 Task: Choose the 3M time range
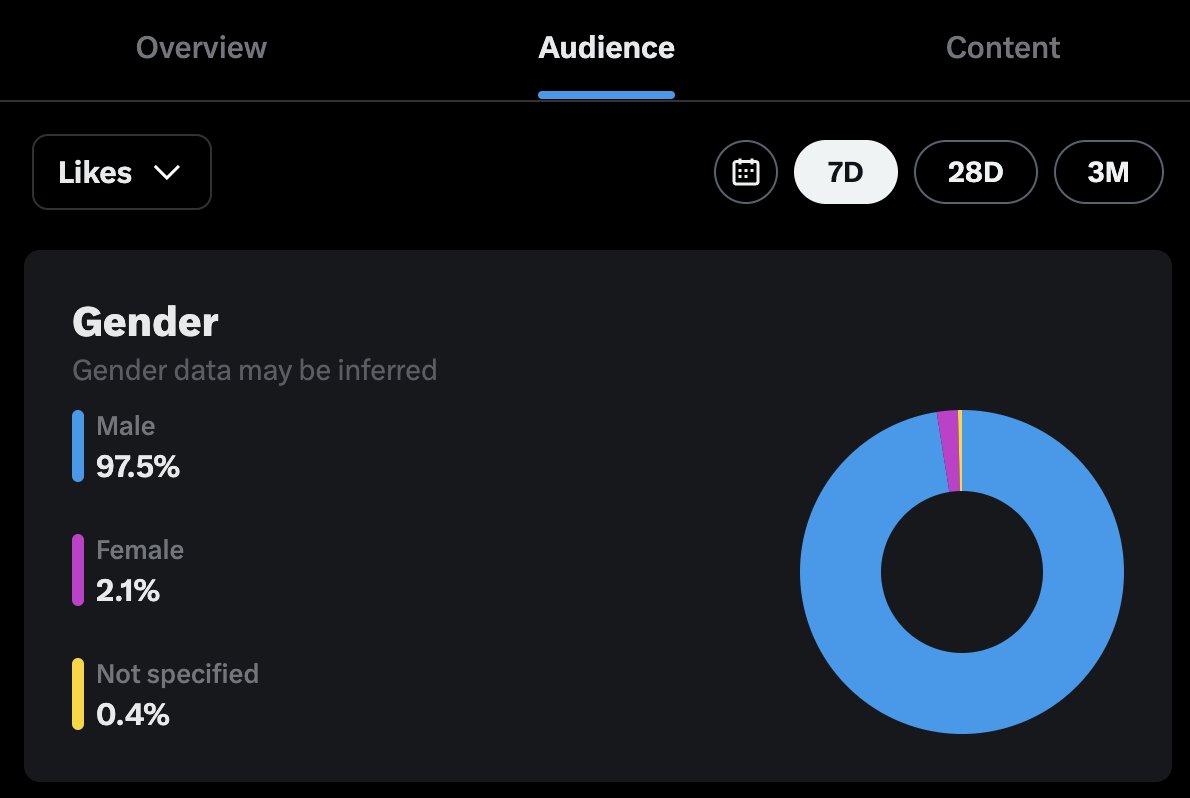(x=1108, y=172)
